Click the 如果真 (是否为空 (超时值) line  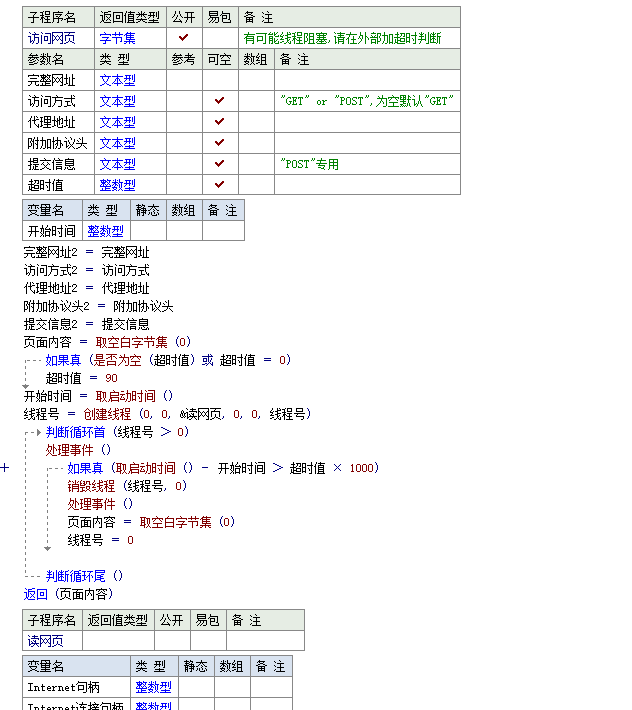168,360
